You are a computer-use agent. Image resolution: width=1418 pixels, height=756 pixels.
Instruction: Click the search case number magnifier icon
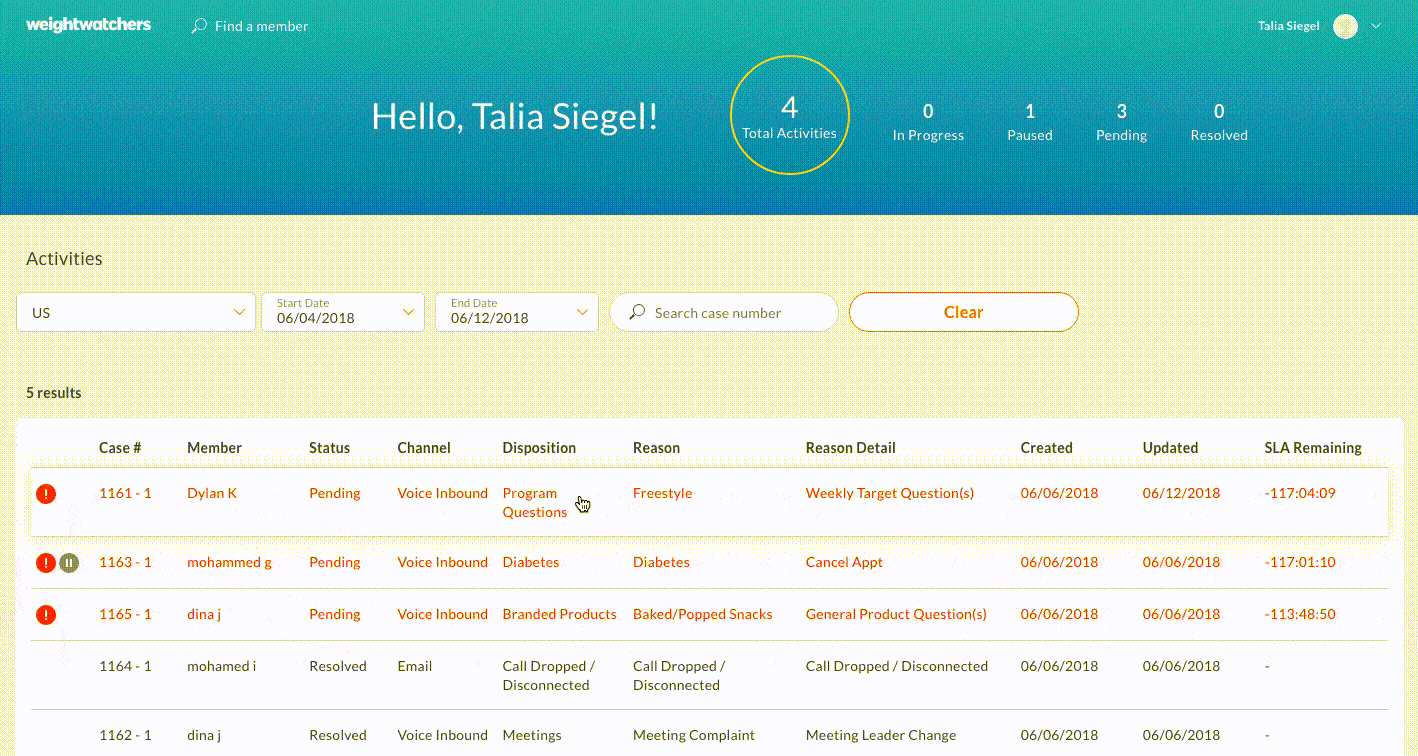tap(637, 313)
